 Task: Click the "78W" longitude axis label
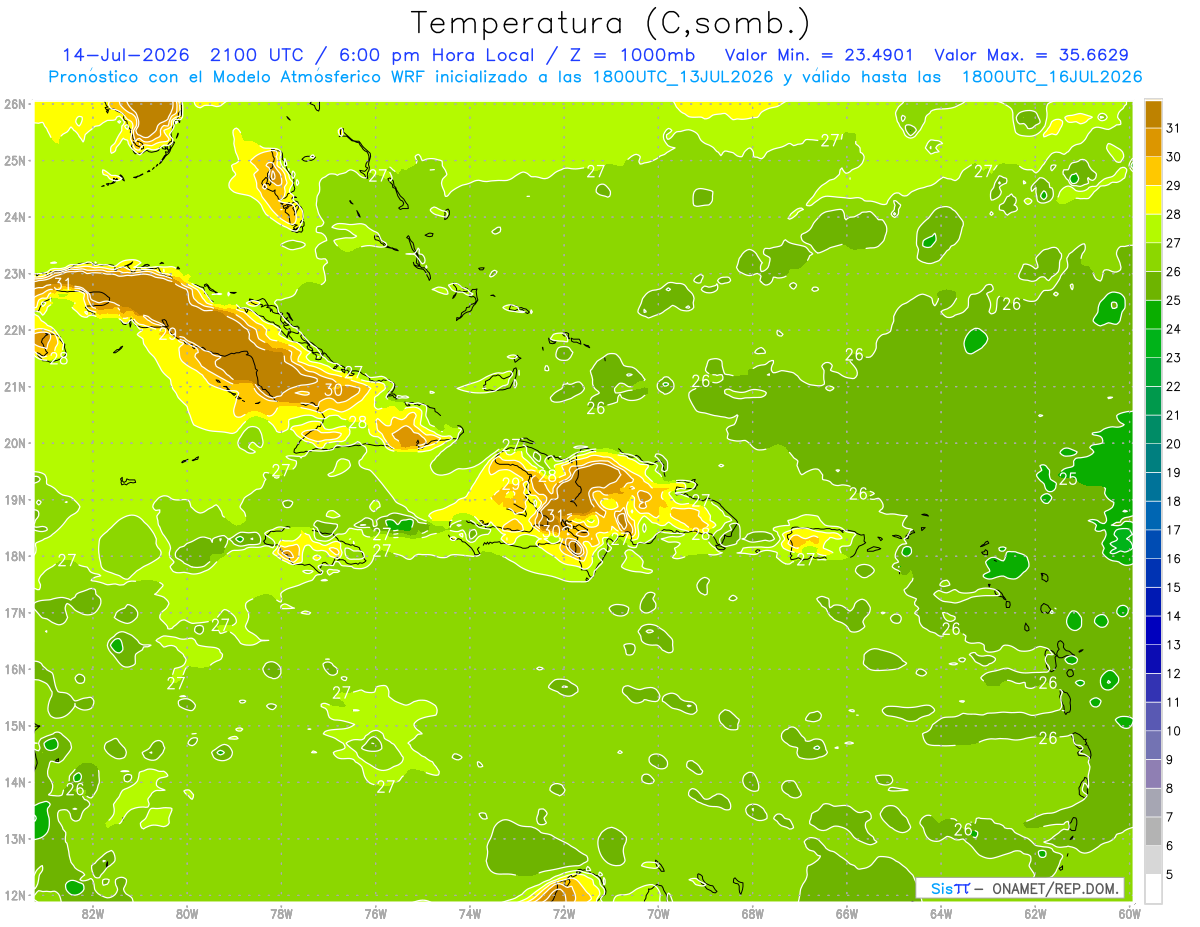click(281, 914)
